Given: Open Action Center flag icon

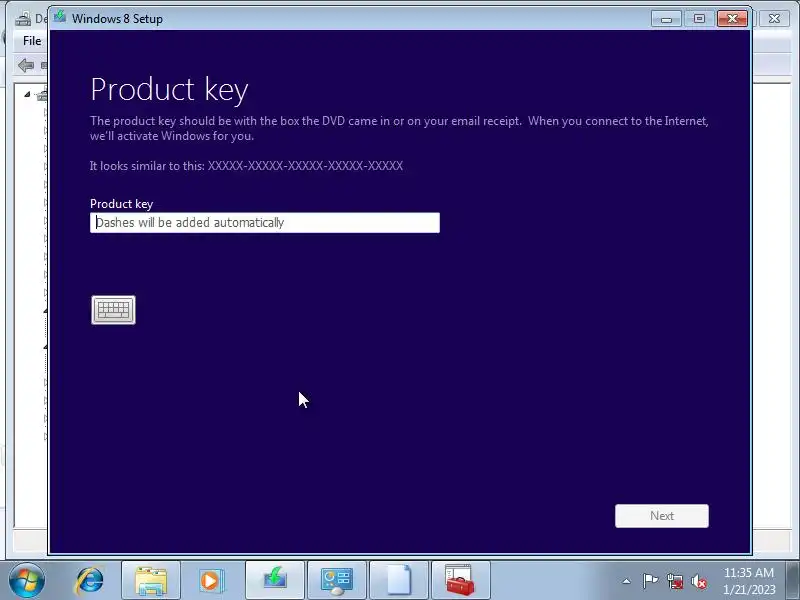Looking at the screenshot, I should coord(650,581).
